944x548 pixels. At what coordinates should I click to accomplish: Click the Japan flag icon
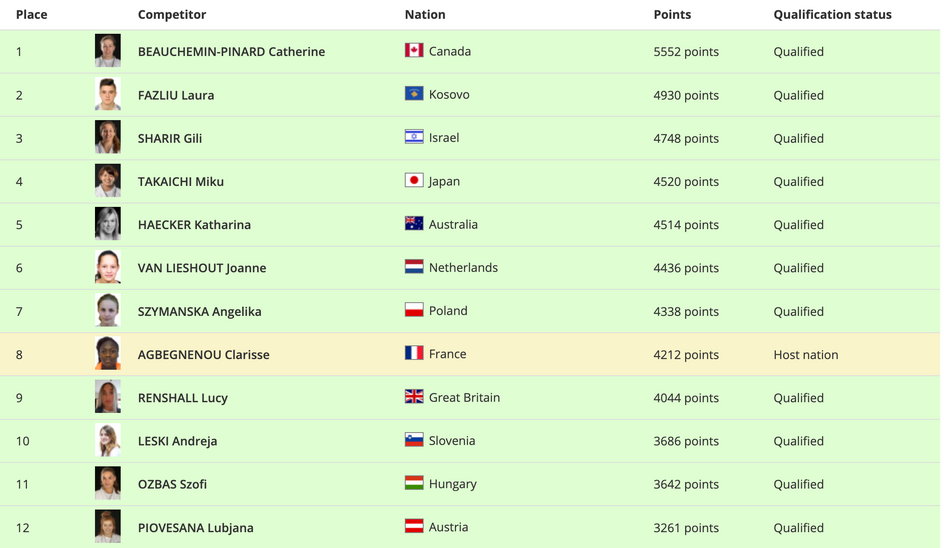pos(414,180)
